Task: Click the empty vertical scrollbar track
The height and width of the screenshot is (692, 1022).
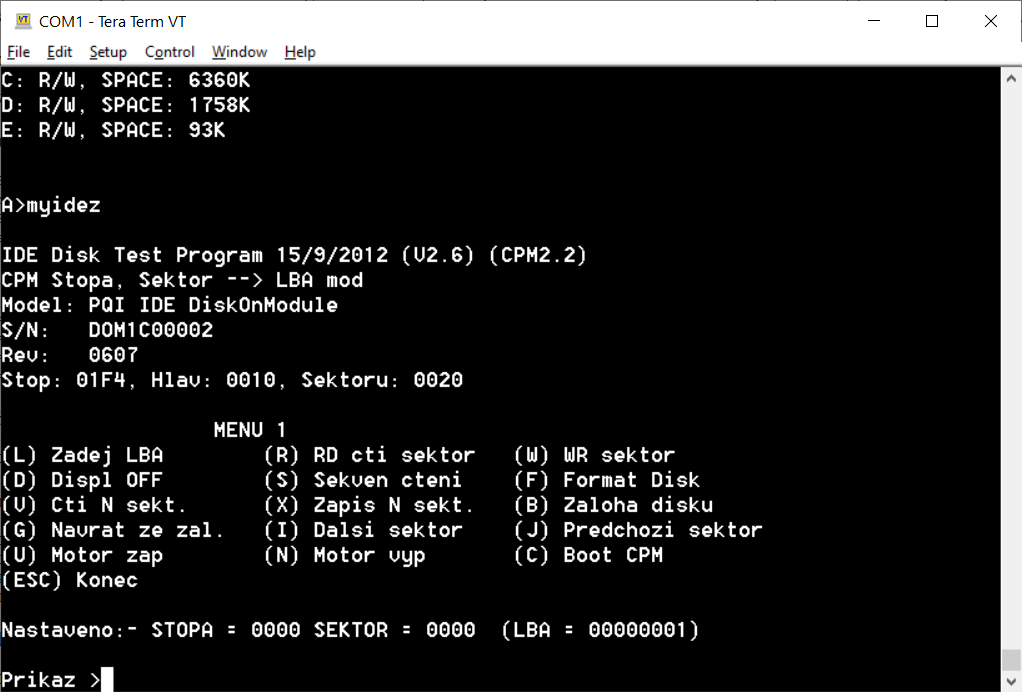Action: coord(1011,360)
